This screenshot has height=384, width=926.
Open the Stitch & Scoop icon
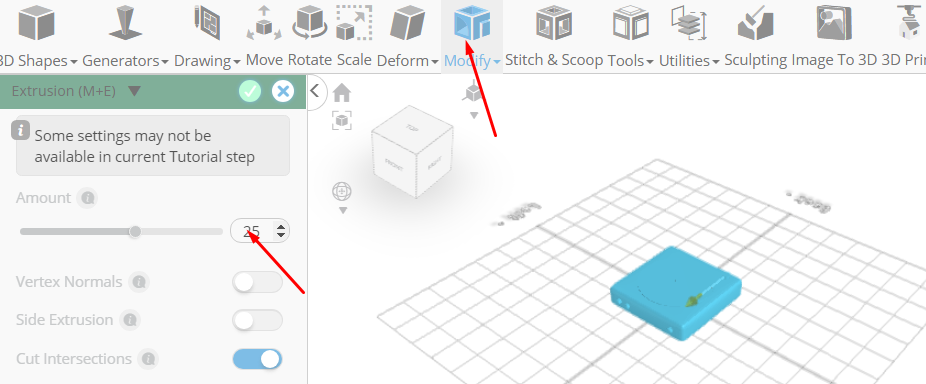coord(554,22)
